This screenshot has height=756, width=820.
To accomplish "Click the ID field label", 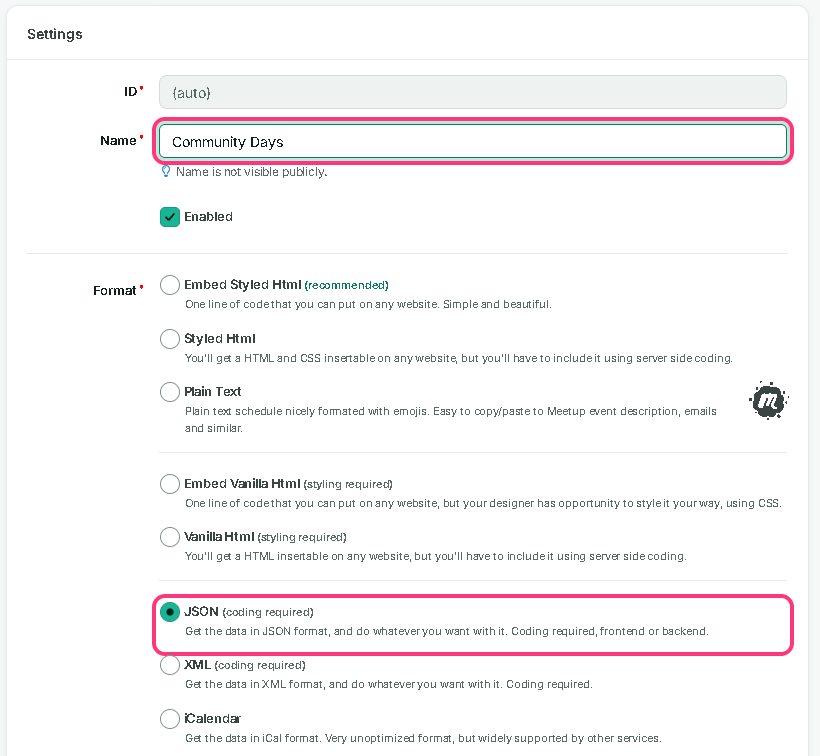I will (130, 91).
